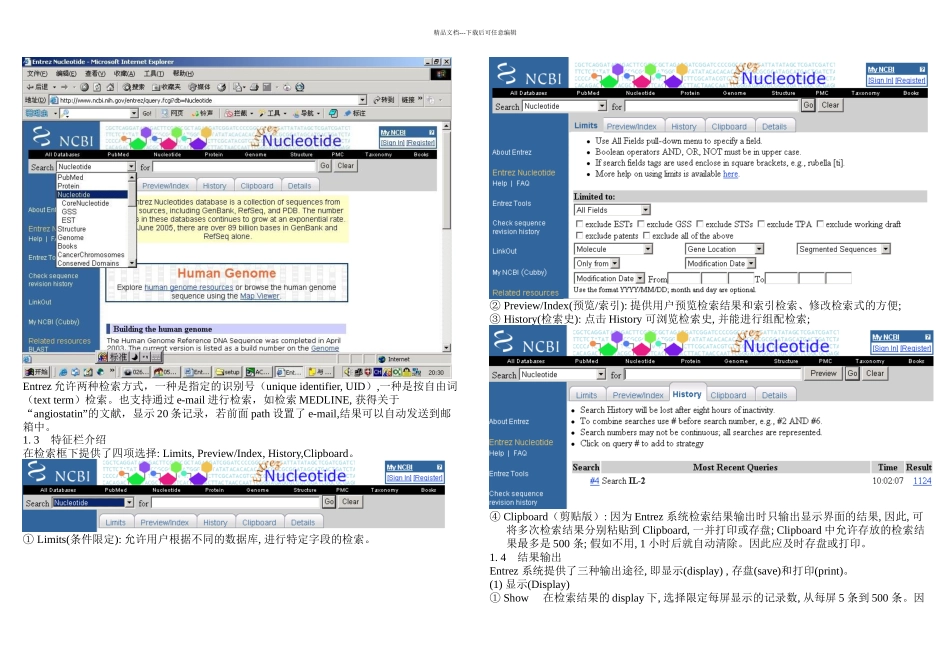Click the Windows Start (开始) button
Image resolution: width=950 pixels, height=672 pixels.
[36, 372]
